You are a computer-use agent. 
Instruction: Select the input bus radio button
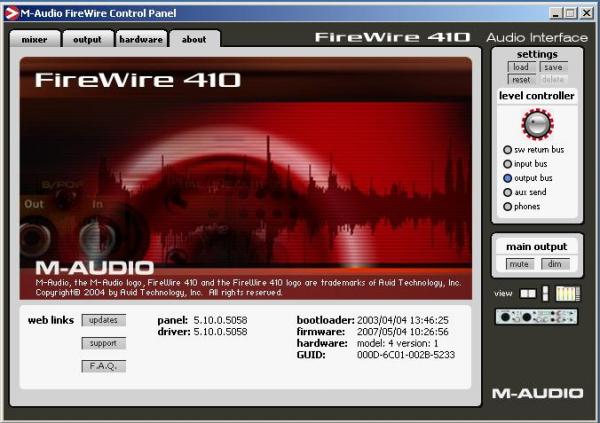(x=508, y=164)
